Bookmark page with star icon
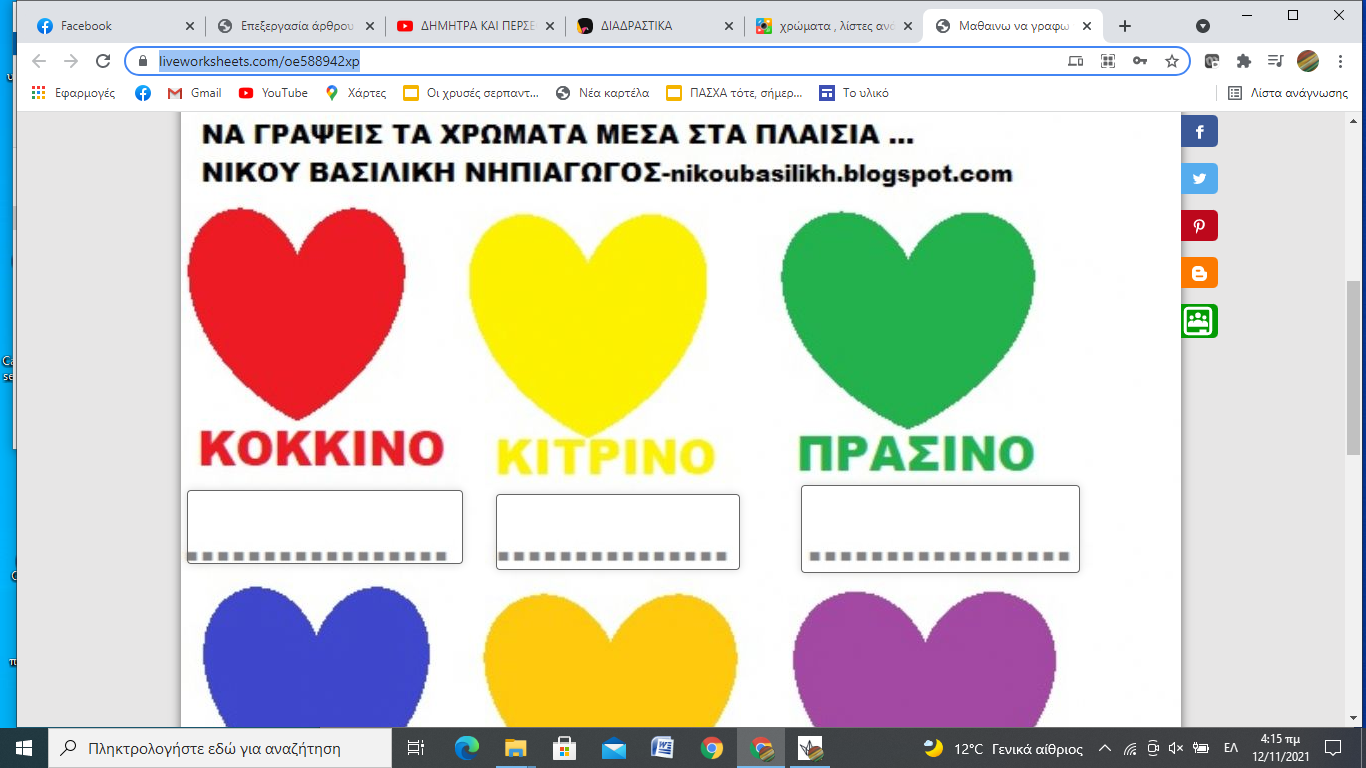 1171,61
